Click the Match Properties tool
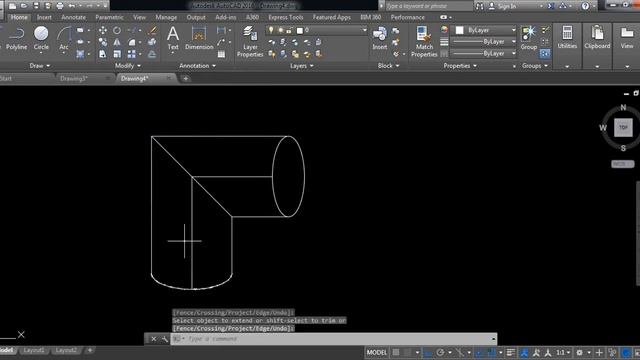The height and width of the screenshot is (360, 640). [x=424, y=41]
